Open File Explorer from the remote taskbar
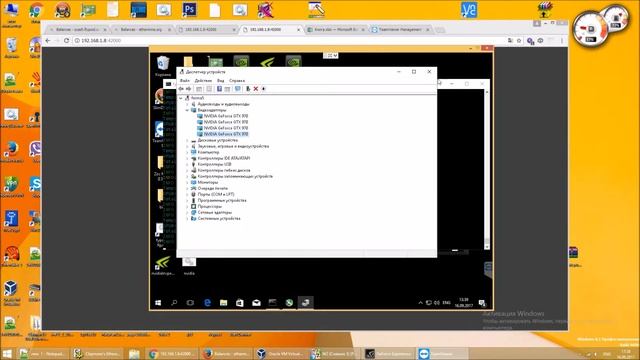Viewport: 640px width, 360px height. coord(223,302)
